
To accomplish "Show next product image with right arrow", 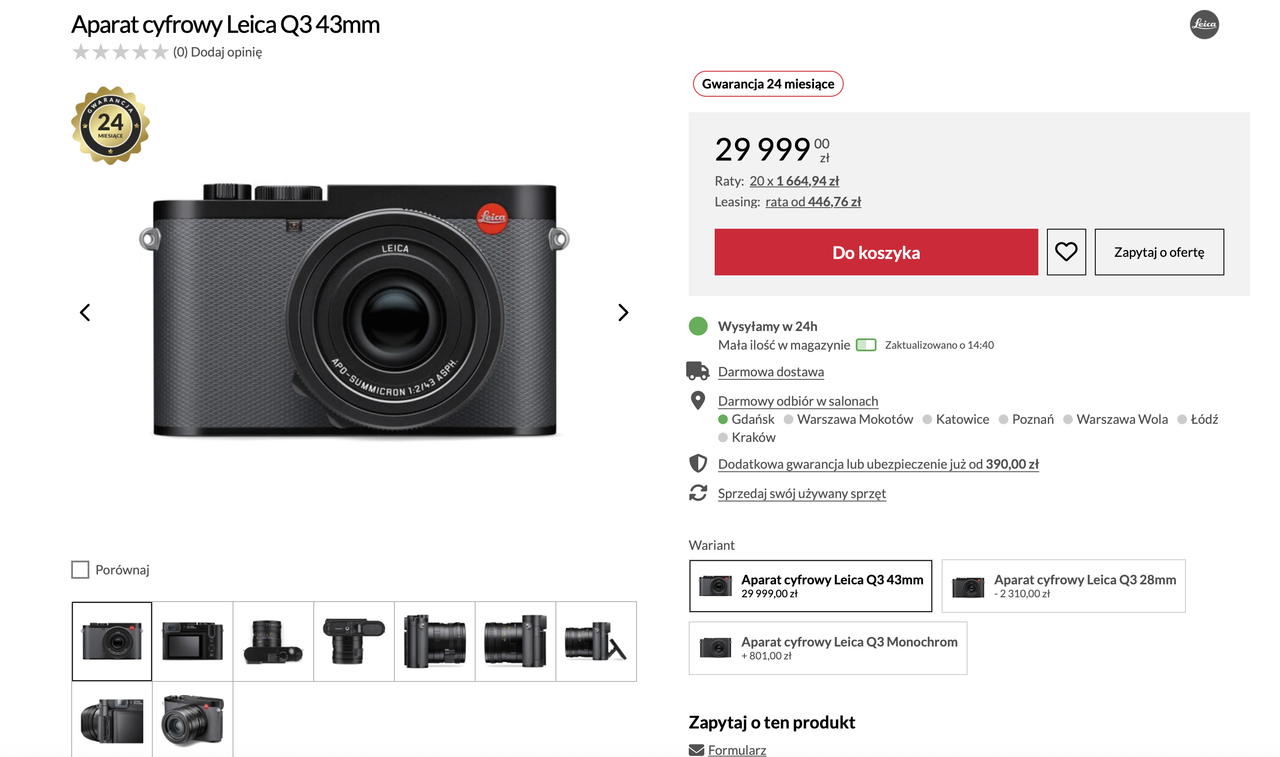I will coord(623,313).
